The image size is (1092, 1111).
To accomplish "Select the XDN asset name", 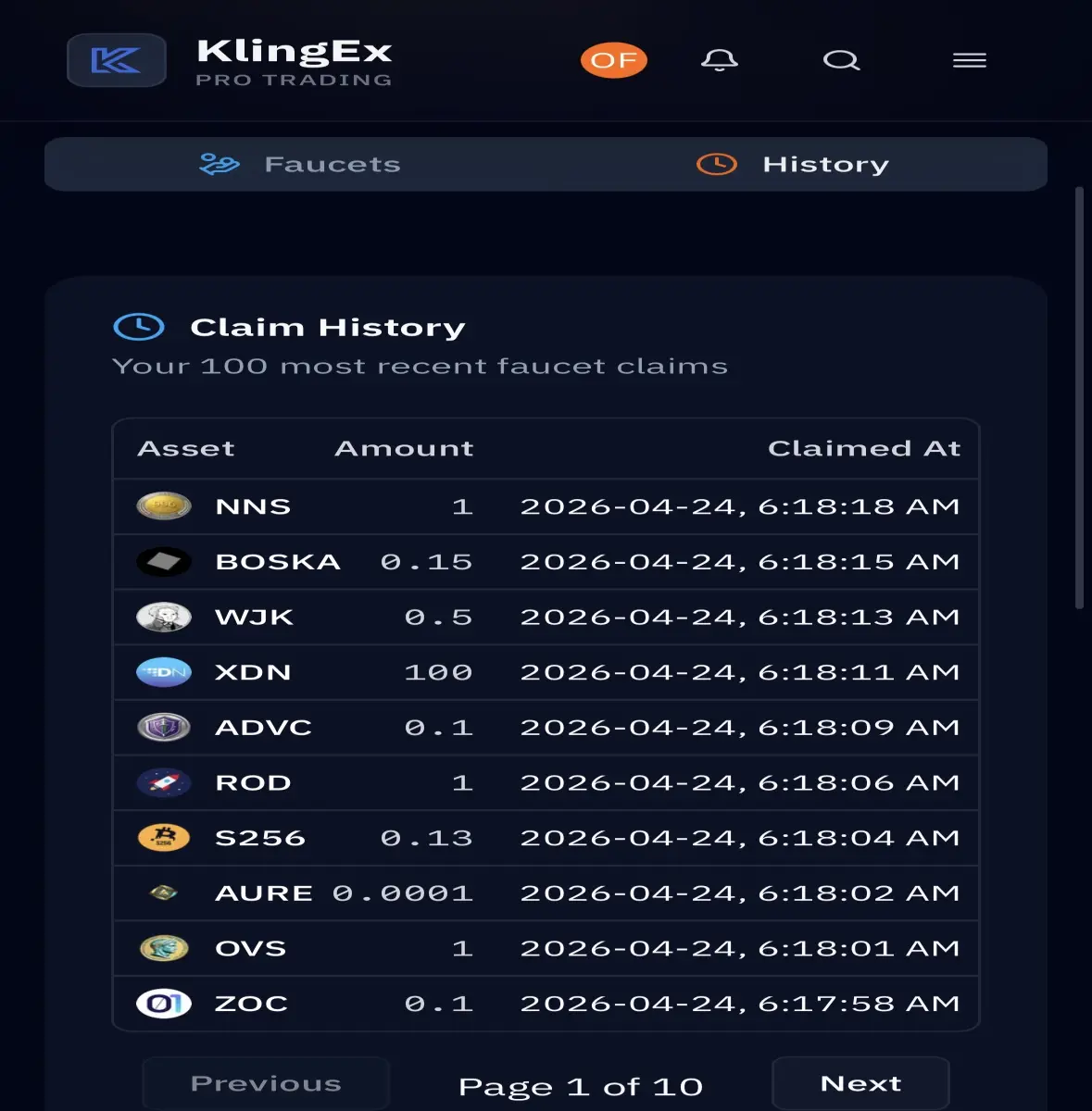I will tap(253, 672).
